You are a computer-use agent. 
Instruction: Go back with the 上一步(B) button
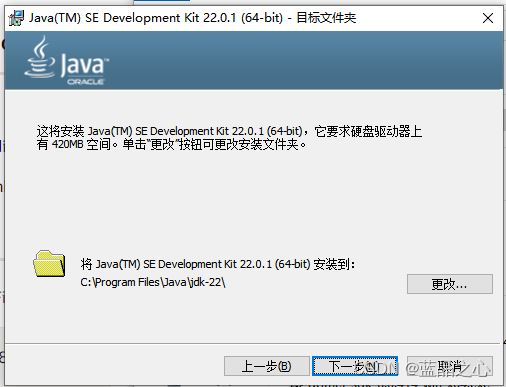[x=267, y=366]
